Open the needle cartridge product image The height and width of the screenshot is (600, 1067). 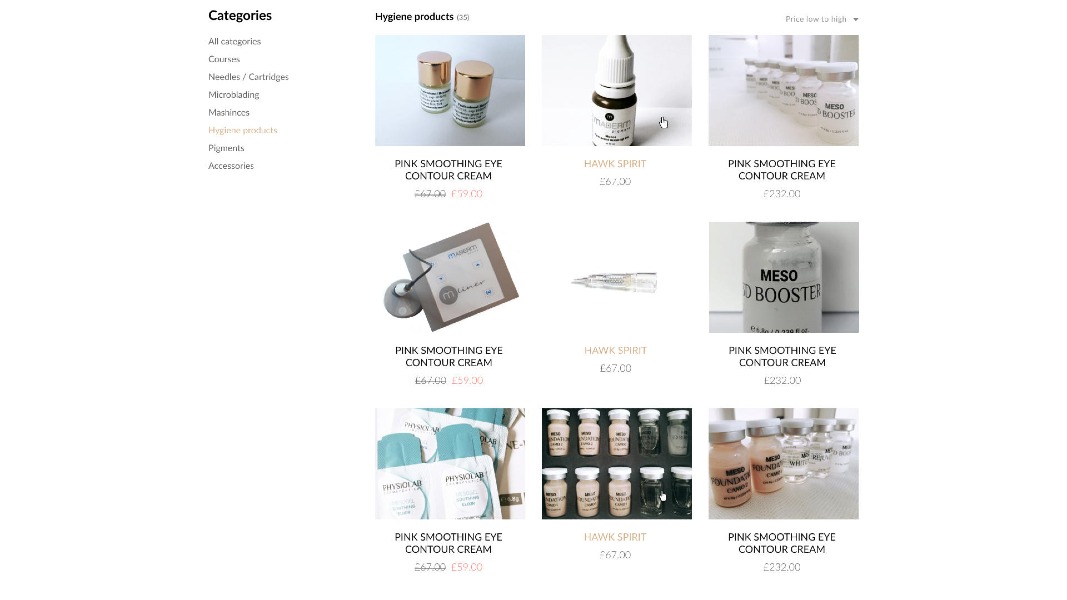[617, 278]
